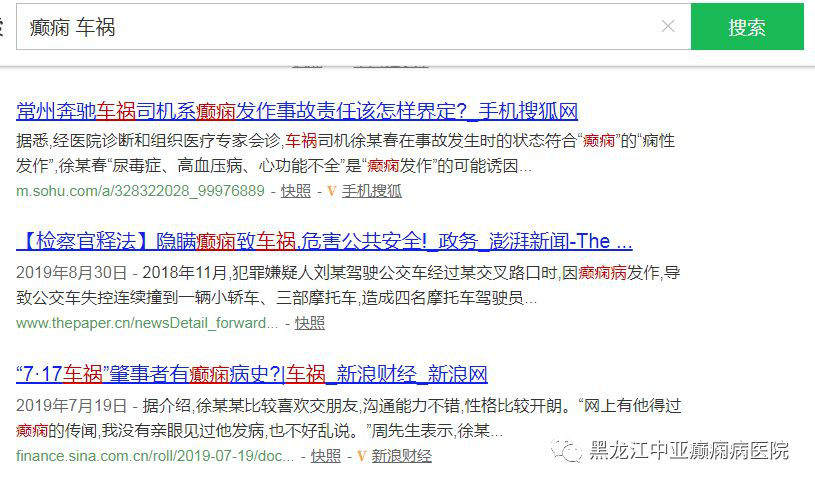Click the snippet text starting 据悉,经医院诊断
The image size is (815, 486).
[346, 153]
